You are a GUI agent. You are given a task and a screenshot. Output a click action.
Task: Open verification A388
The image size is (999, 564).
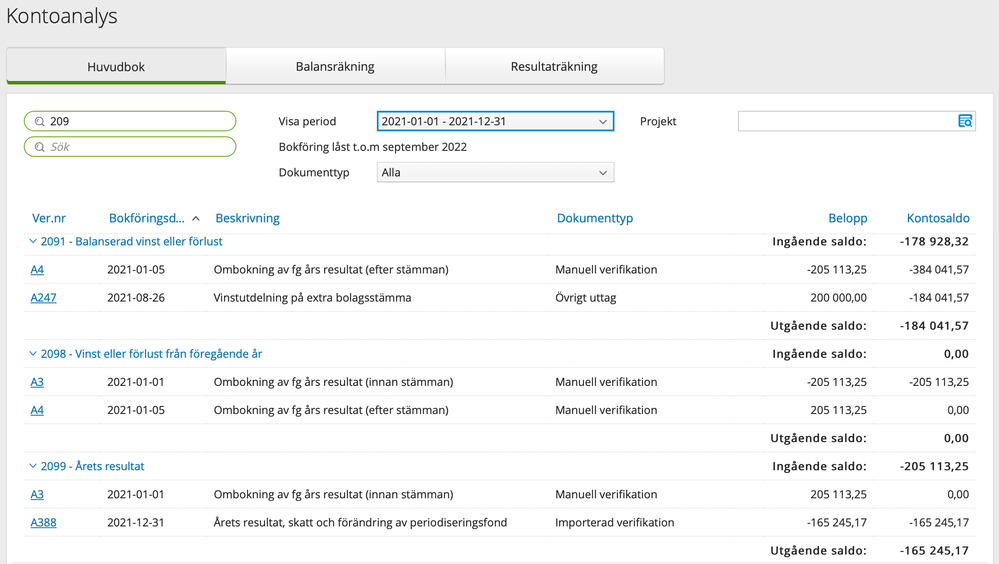[43, 522]
